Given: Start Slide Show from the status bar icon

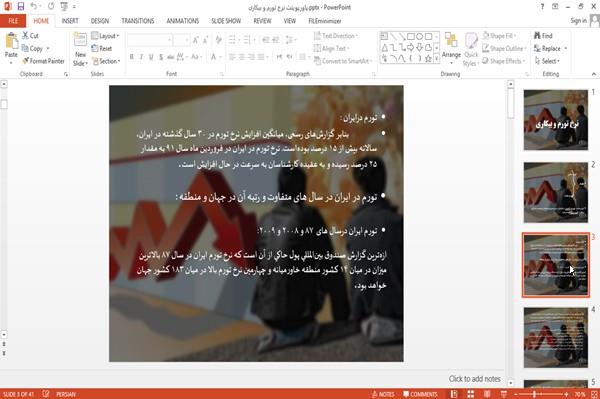Looking at the screenshot, I should tap(504, 394).
